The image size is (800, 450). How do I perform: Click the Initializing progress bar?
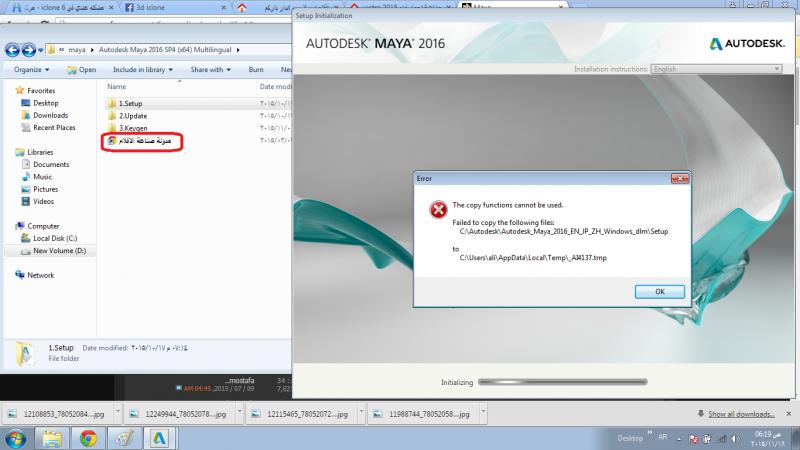pyautogui.click(x=563, y=382)
